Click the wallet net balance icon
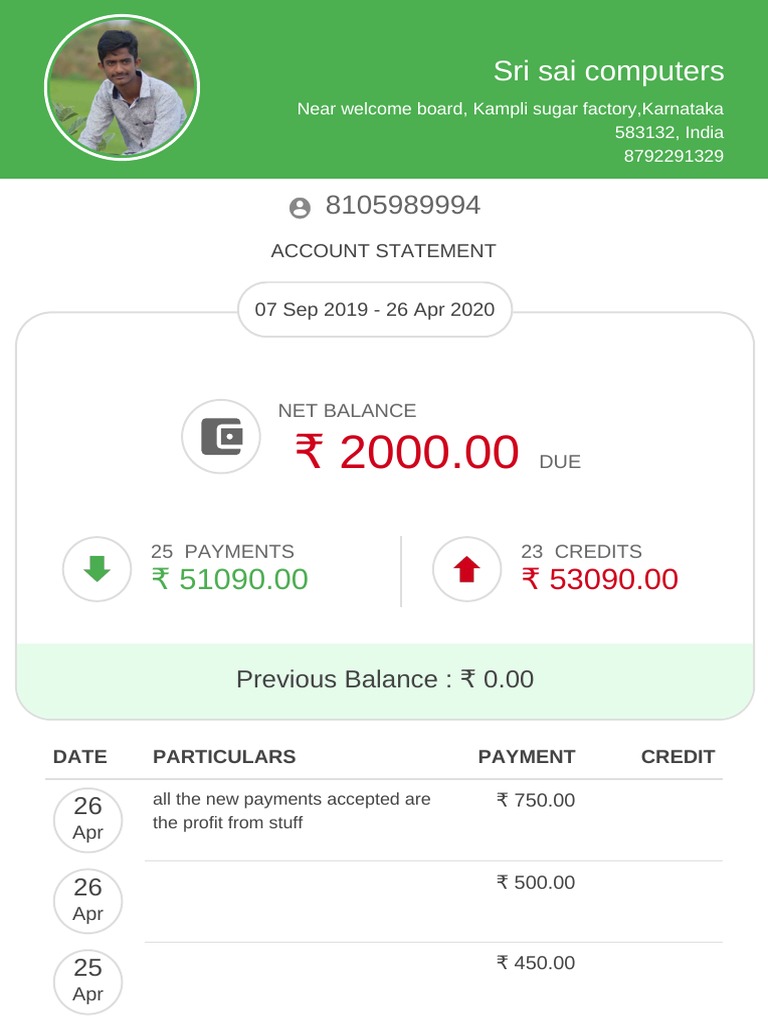Screen dimensions: 768x1024 221,437
